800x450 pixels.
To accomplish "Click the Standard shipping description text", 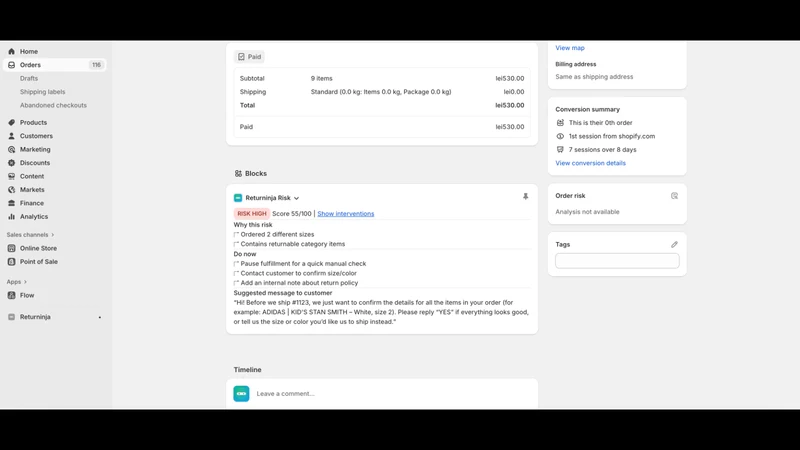I will click(x=381, y=92).
